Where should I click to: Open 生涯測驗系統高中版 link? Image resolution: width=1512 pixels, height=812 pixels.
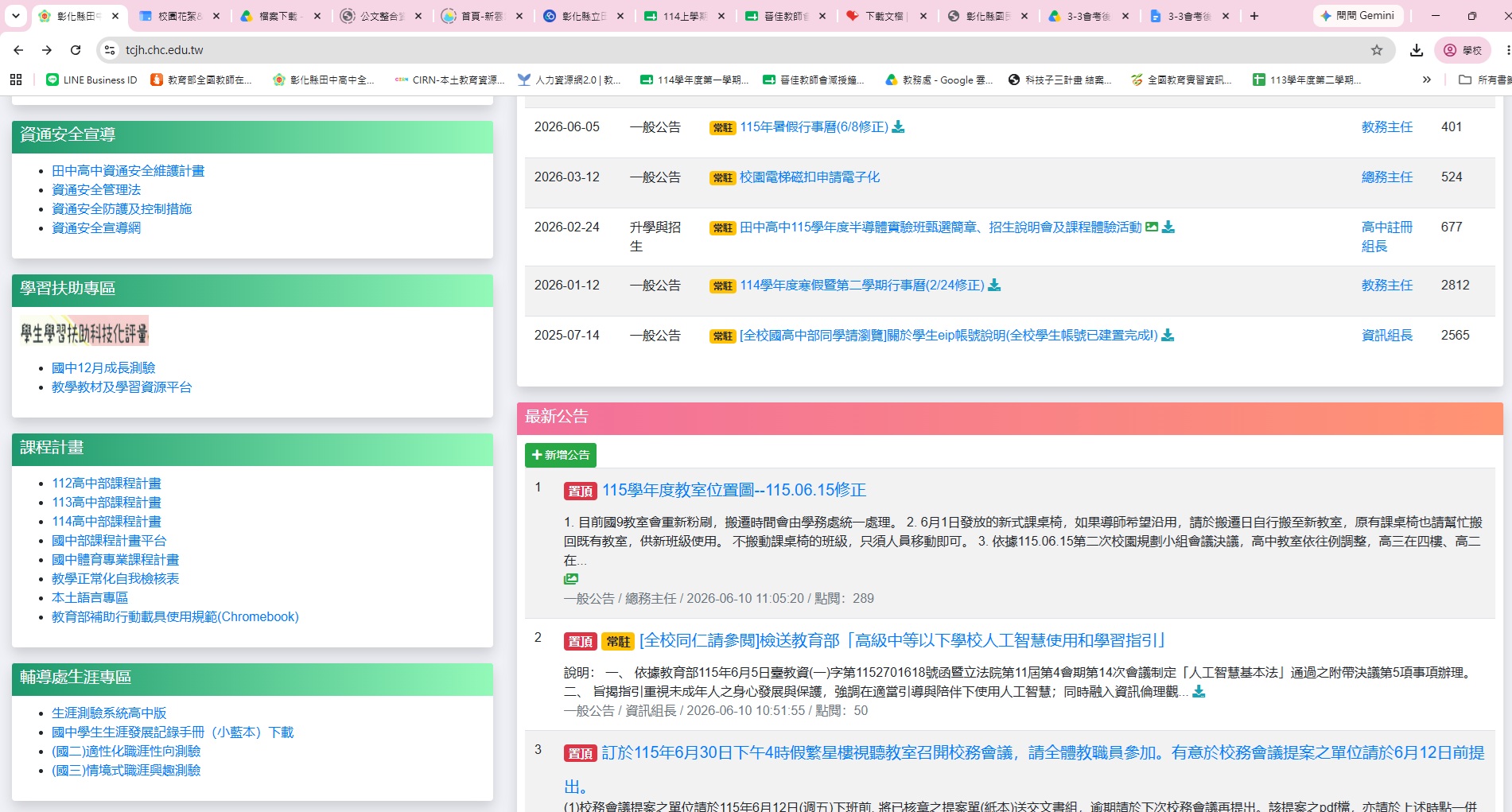109,713
